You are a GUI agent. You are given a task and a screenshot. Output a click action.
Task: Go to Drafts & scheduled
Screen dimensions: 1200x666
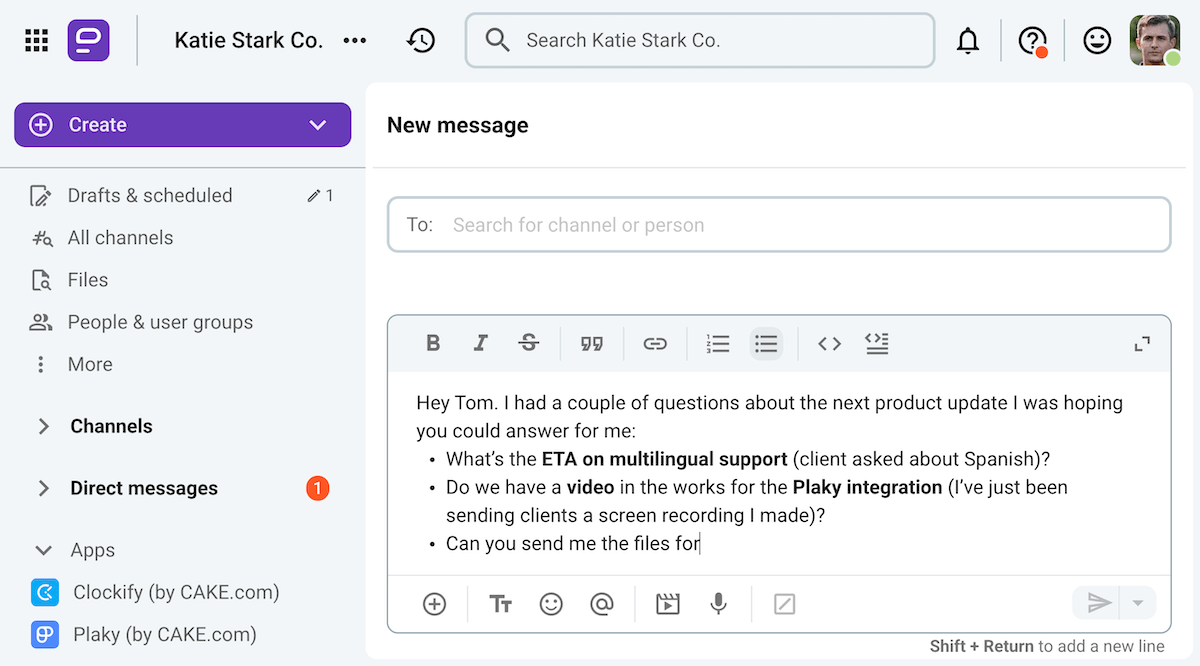(x=149, y=195)
